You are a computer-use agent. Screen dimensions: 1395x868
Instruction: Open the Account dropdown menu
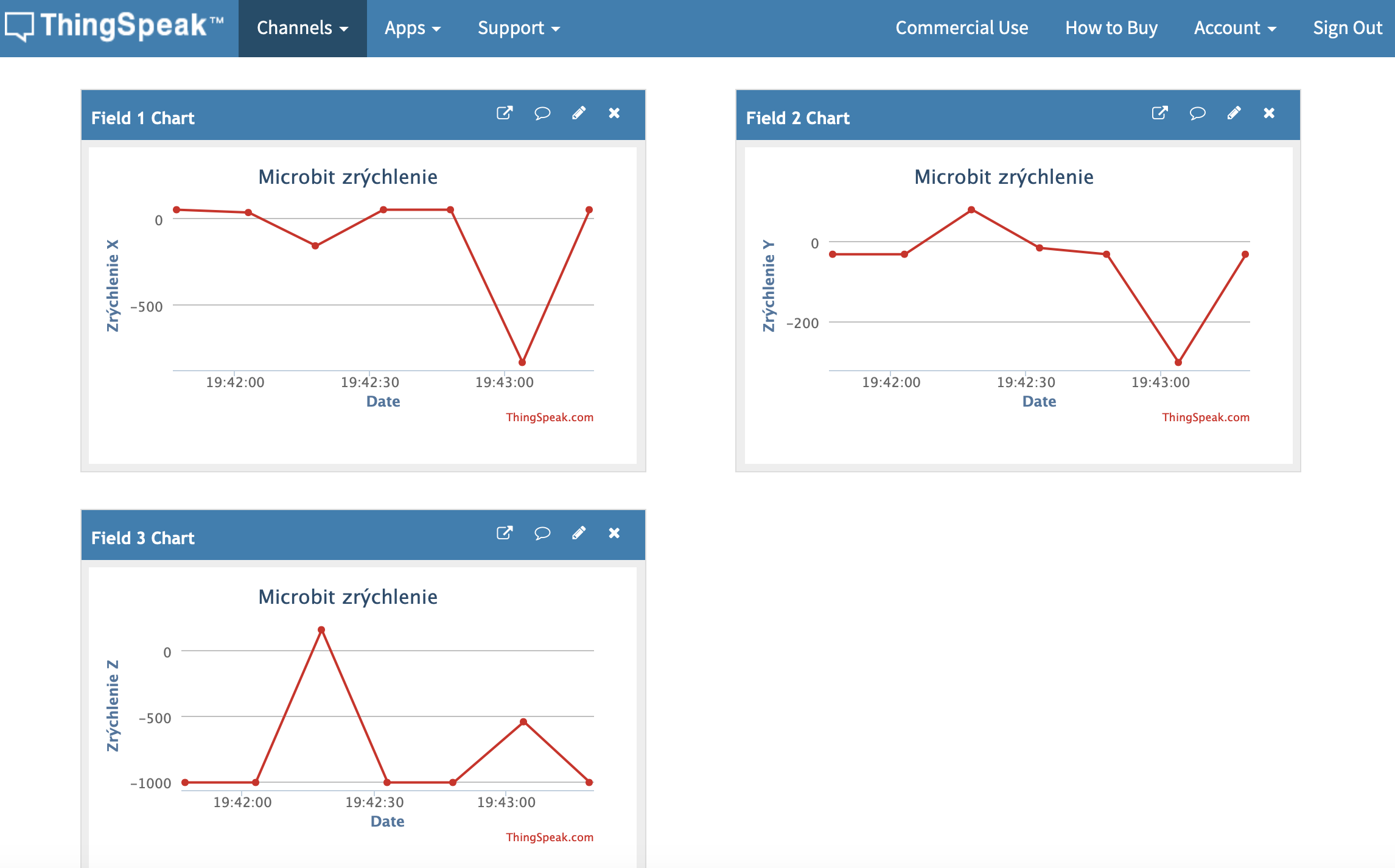point(1234,28)
